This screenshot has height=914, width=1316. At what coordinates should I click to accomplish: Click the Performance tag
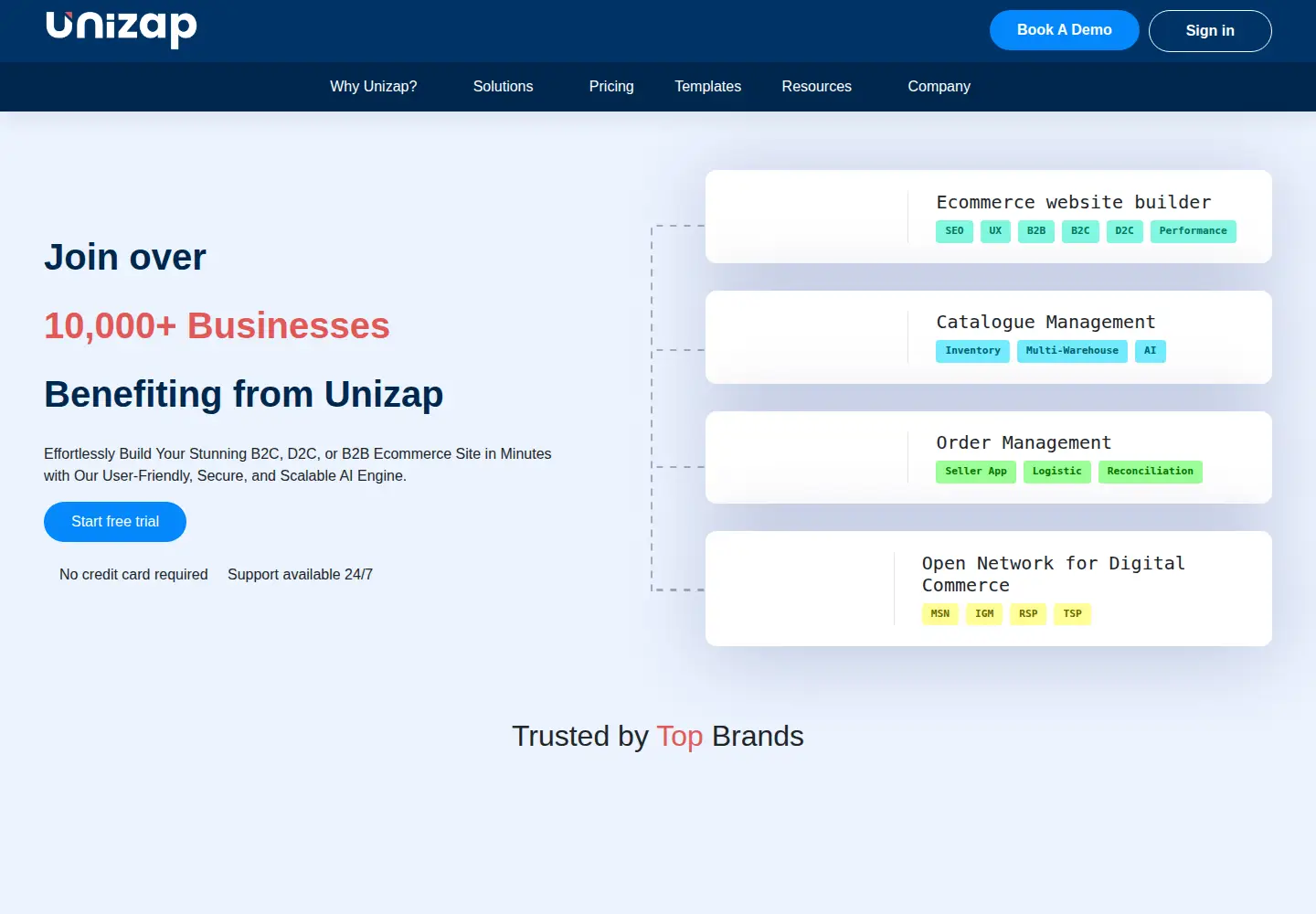click(x=1193, y=231)
